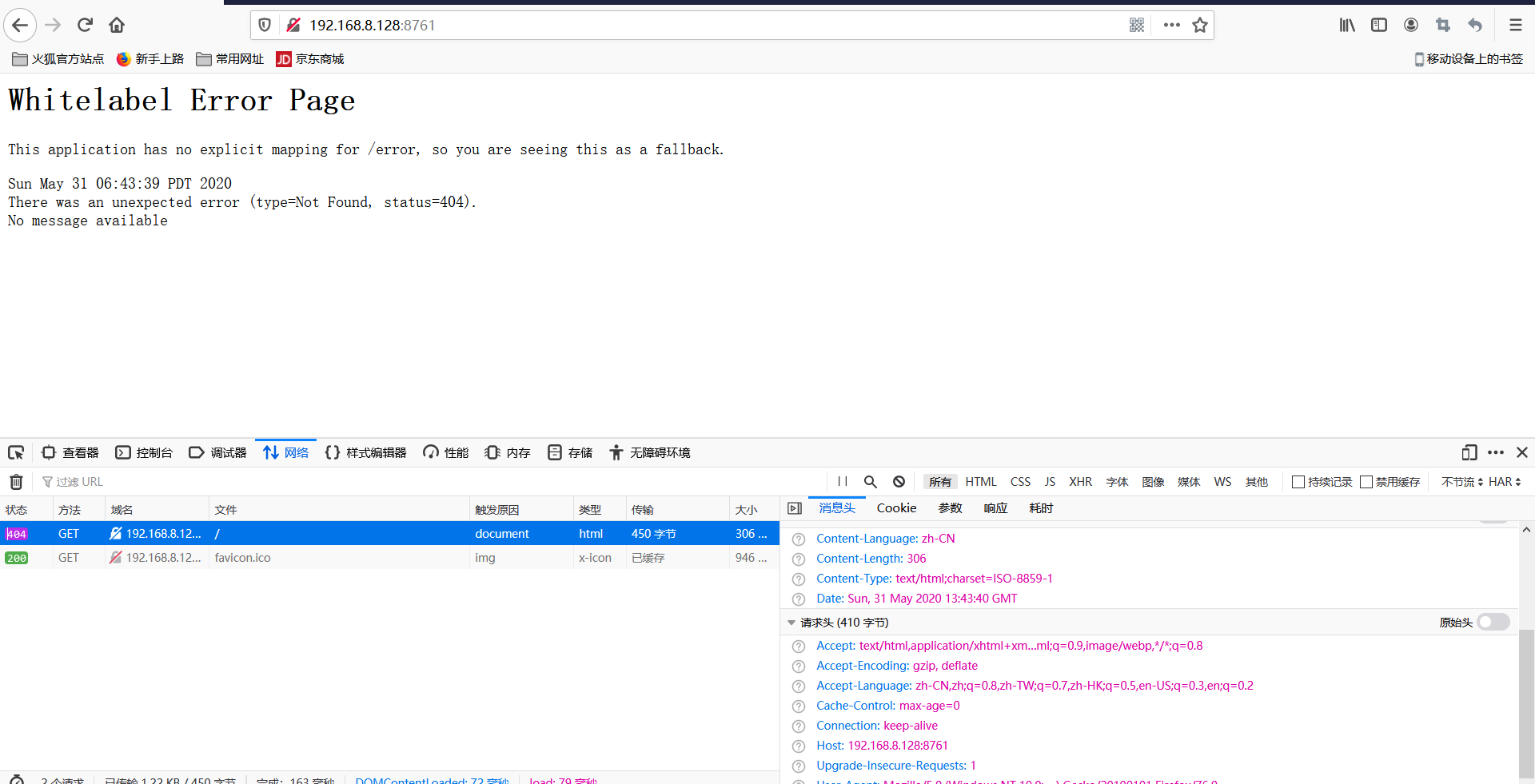Open devtools more options menu
The image size is (1535, 784).
click(x=1496, y=453)
